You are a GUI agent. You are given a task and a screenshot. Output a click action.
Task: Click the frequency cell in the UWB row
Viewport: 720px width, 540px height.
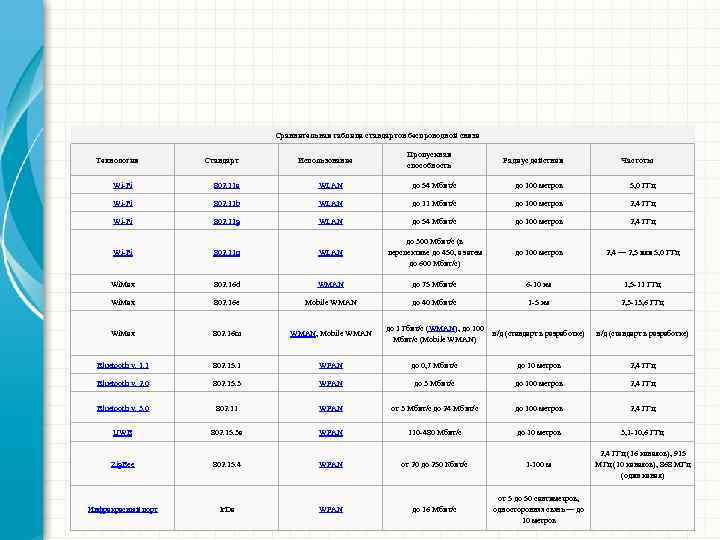[x=642, y=433]
